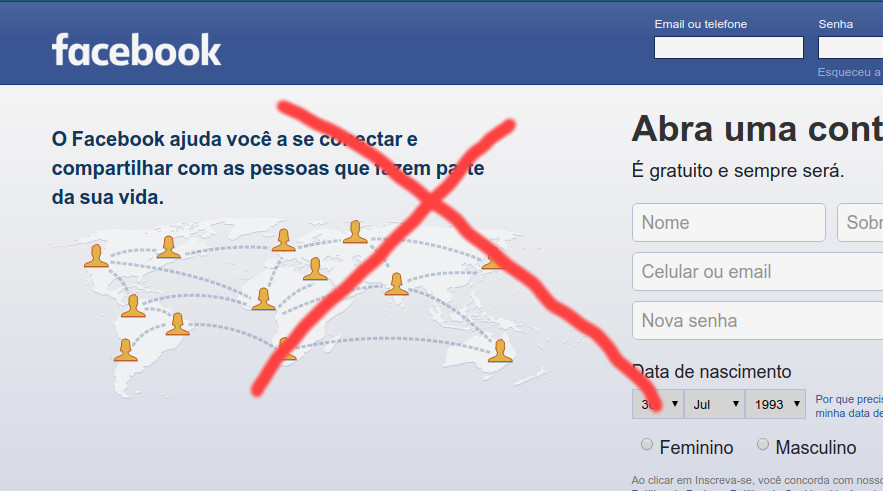Image resolution: width=883 pixels, height=491 pixels.
Task: Click the person icon over Australia
Action: [500, 351]
